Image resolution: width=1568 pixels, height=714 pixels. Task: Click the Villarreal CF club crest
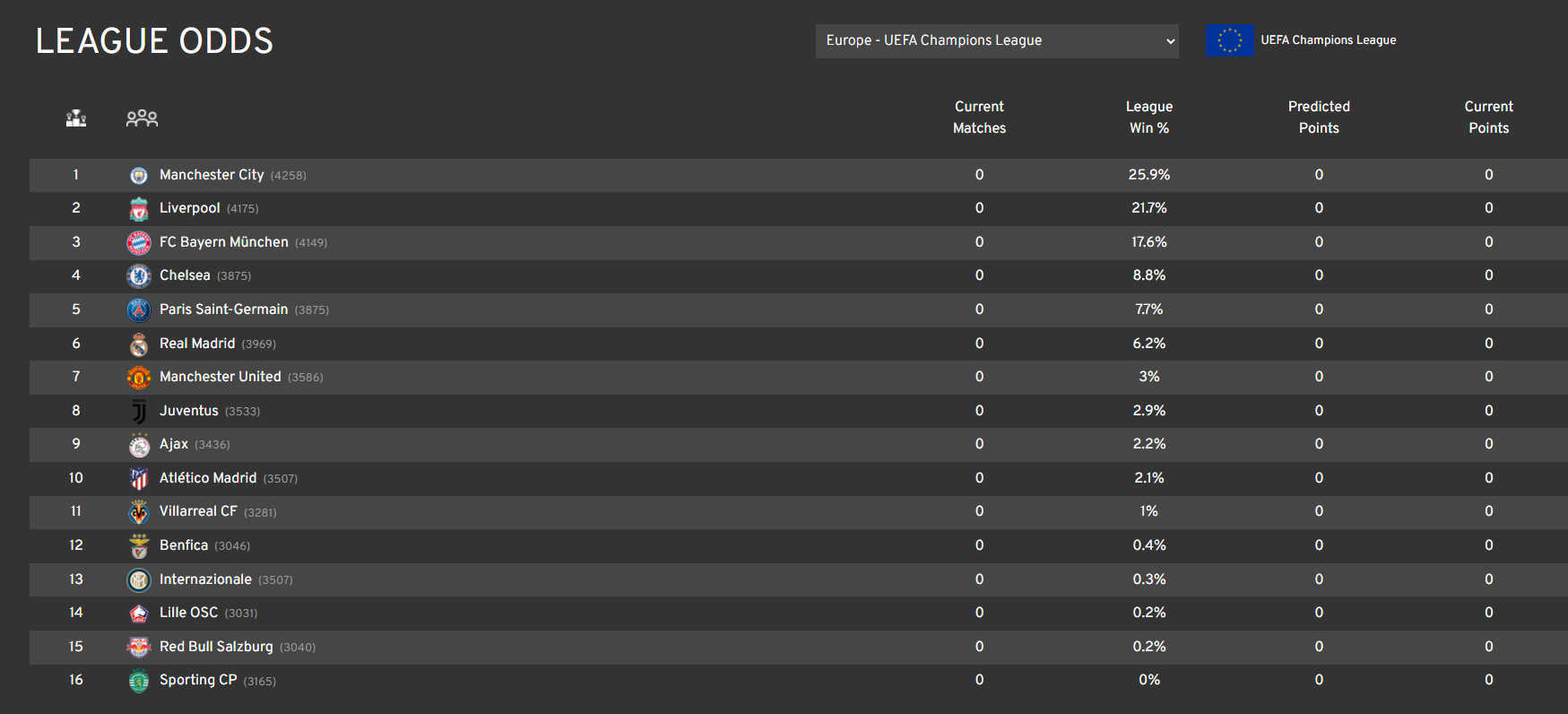pos(138,512)
